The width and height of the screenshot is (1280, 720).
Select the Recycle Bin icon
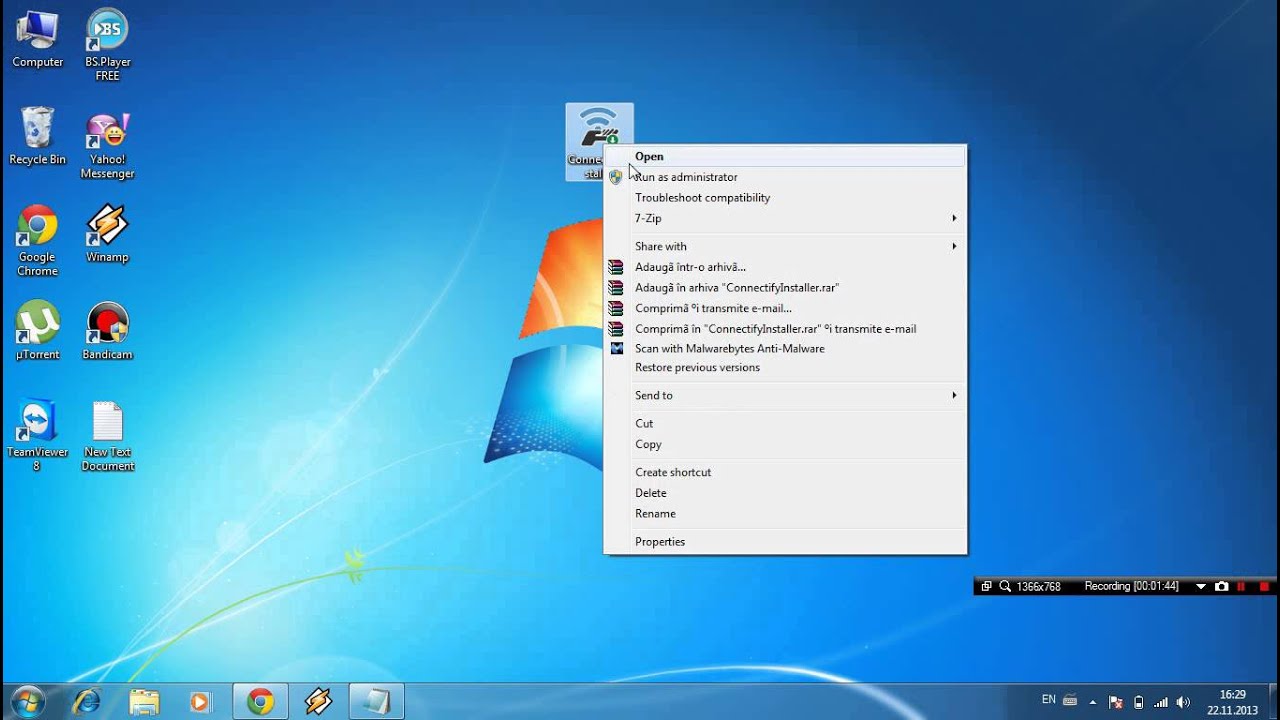pos(37,136)
